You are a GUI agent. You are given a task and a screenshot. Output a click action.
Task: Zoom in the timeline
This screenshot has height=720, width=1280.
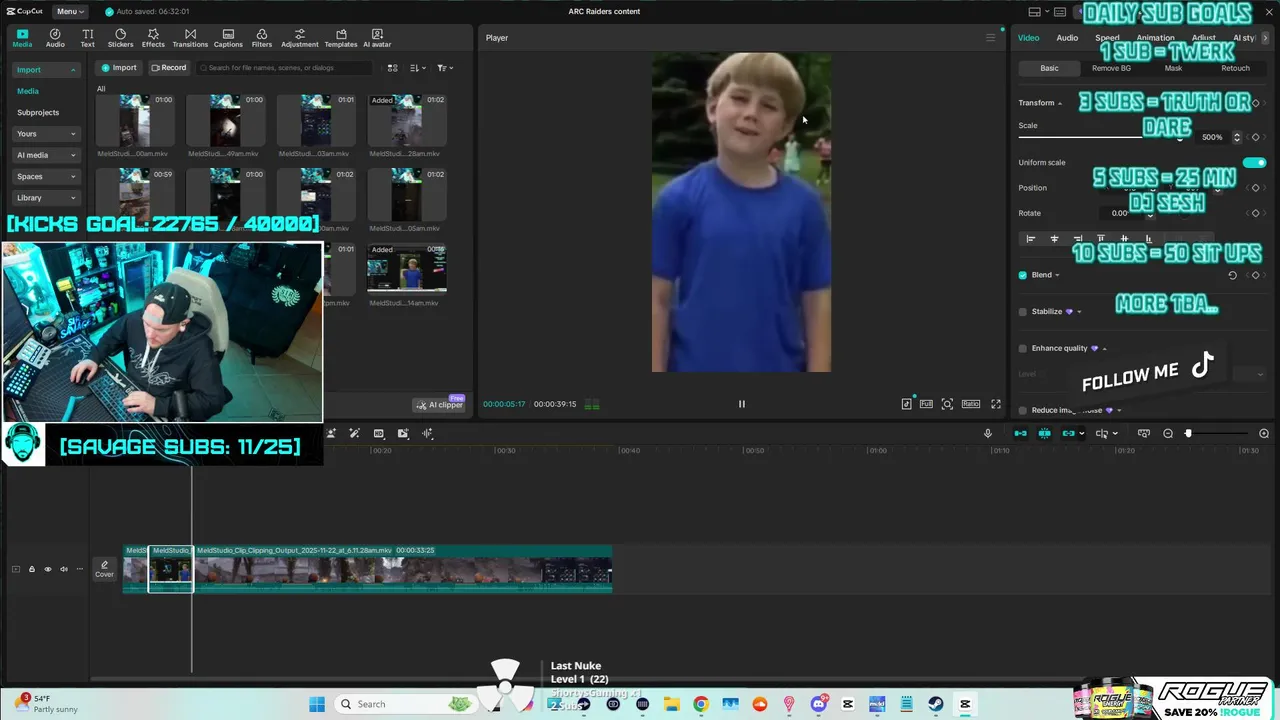1264,433
